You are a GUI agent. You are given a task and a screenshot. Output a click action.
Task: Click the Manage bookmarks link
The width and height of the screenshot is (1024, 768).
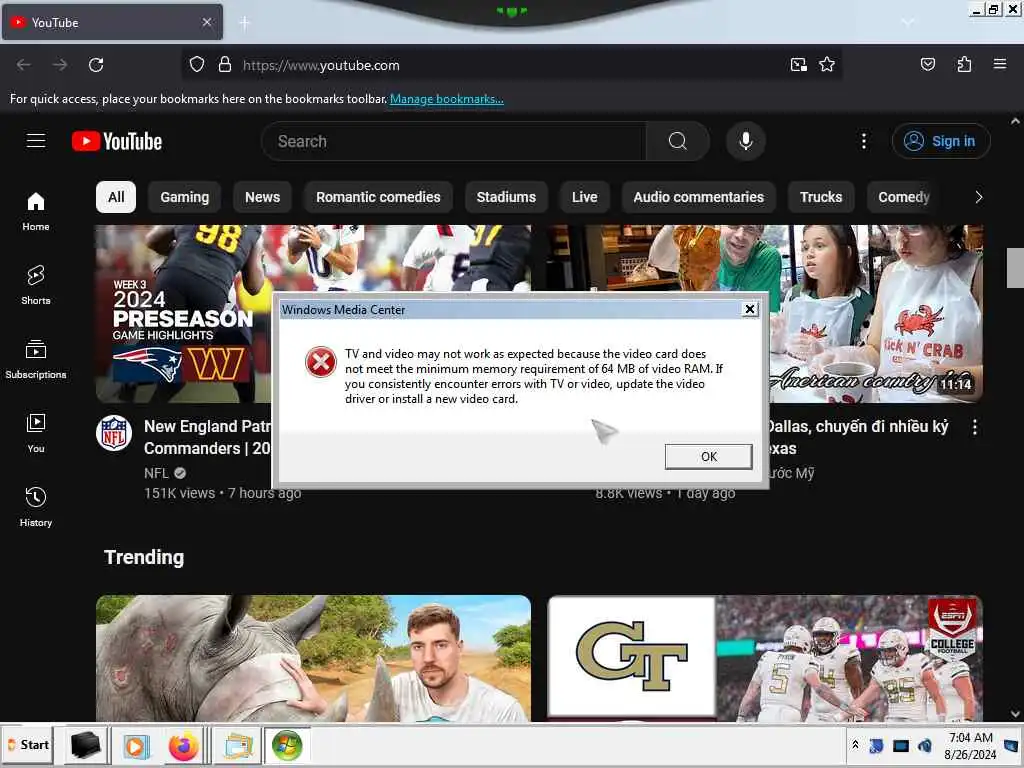(x=447, y=99)
